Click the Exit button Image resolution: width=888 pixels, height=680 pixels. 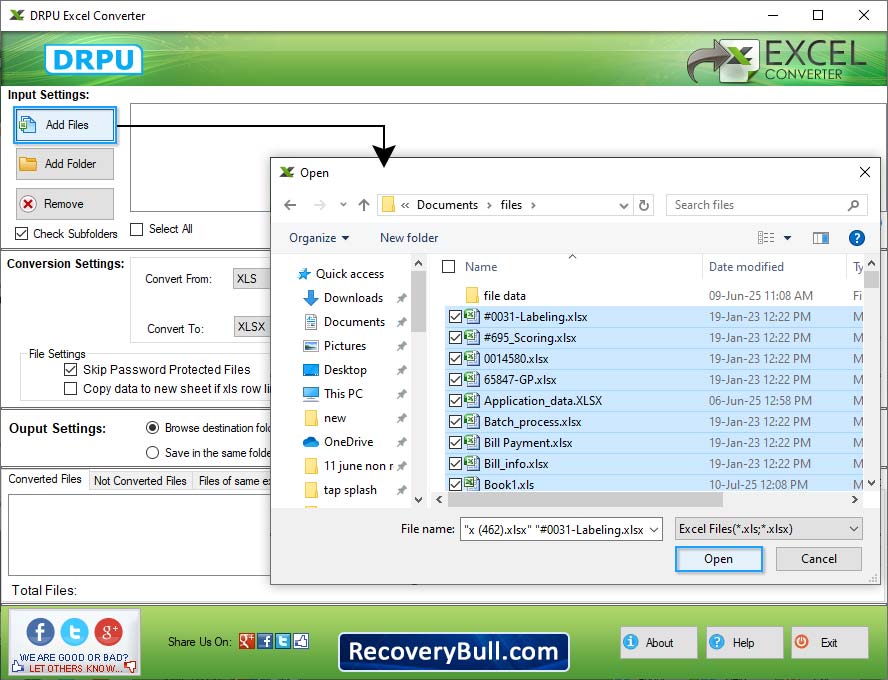(830, 643)
